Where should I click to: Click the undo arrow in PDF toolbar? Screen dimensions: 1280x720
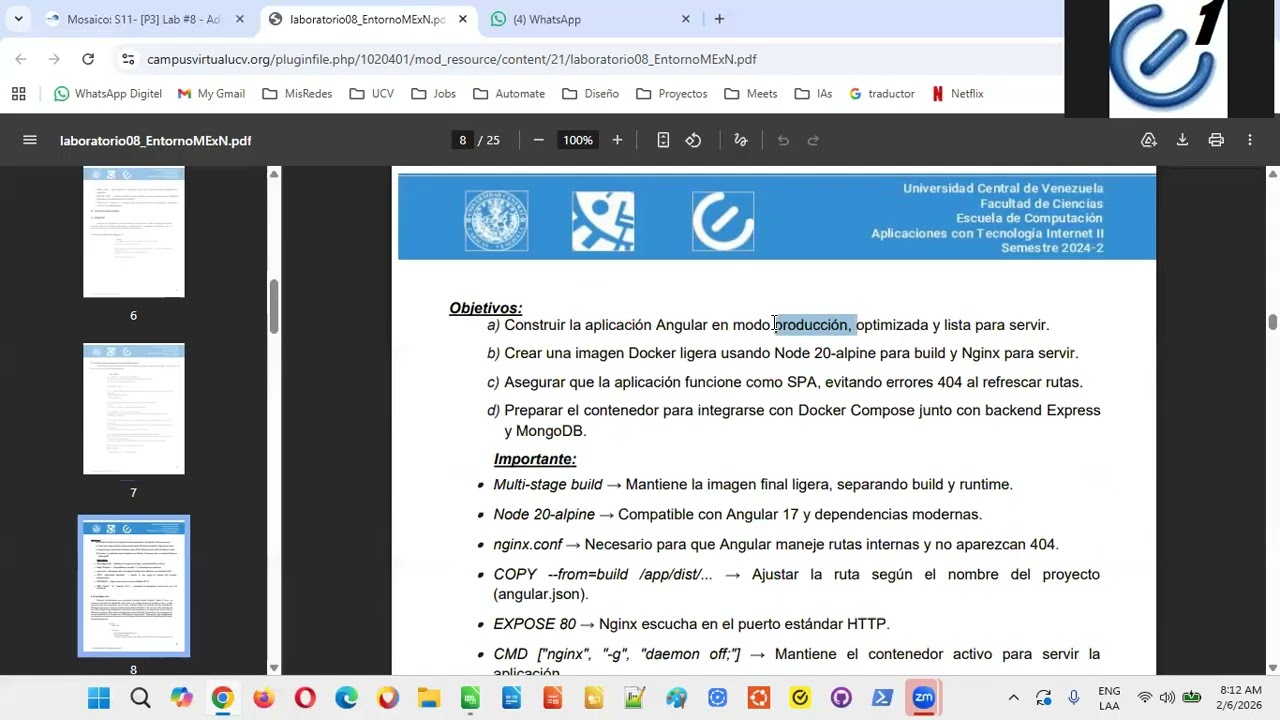tap(783, 140)
